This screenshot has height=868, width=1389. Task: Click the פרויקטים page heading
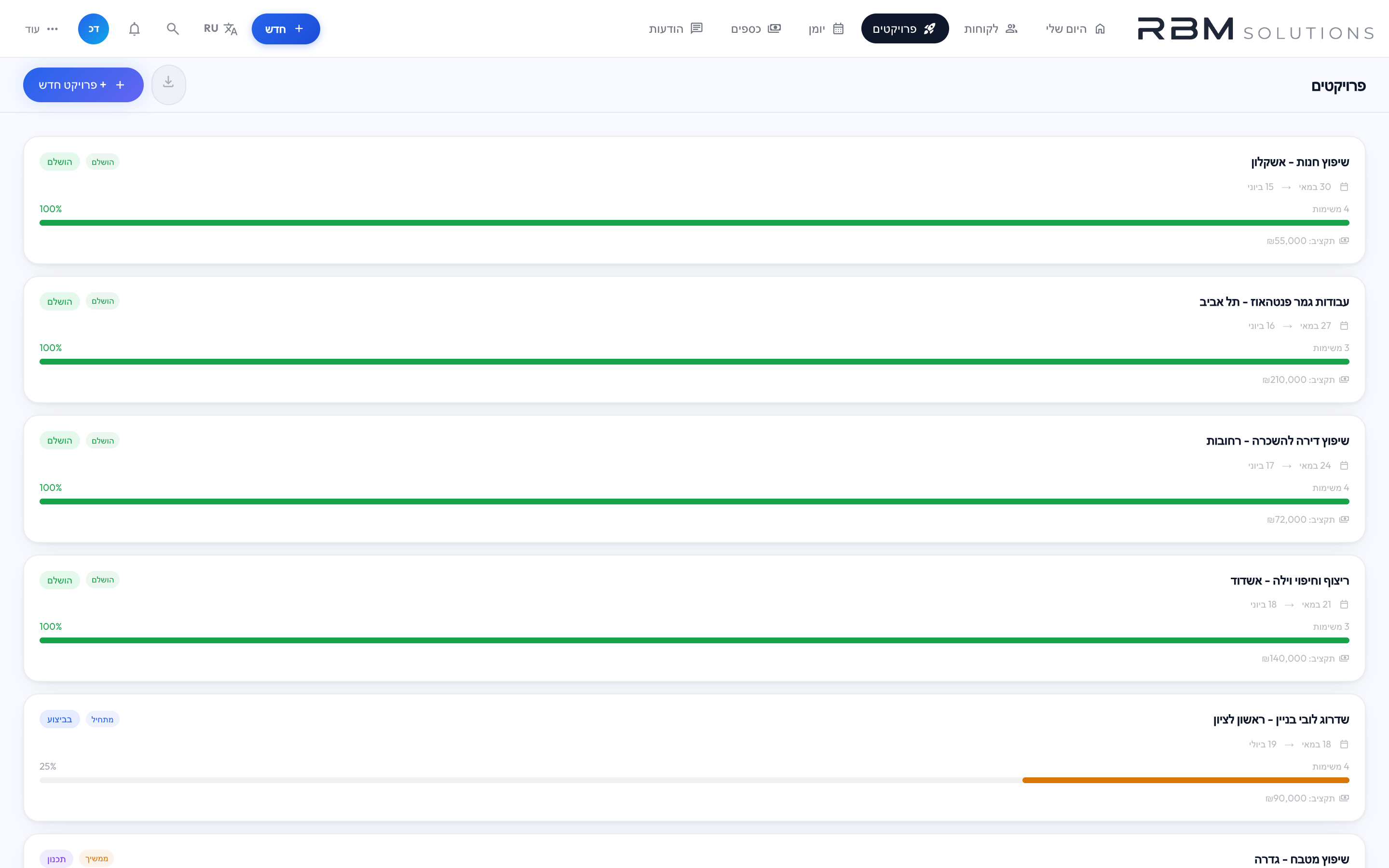[1338, 86]
